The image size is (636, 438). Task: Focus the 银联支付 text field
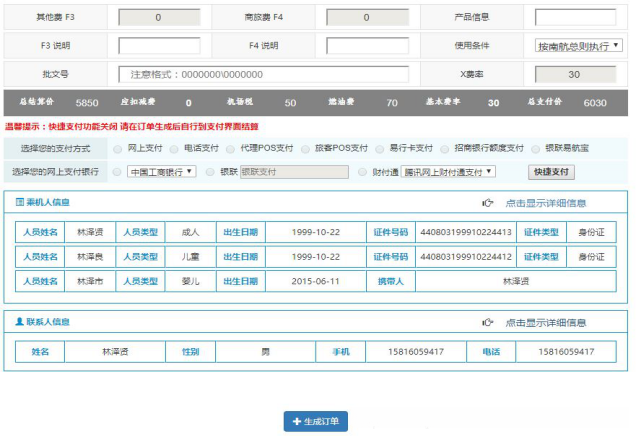coord(294,172)
